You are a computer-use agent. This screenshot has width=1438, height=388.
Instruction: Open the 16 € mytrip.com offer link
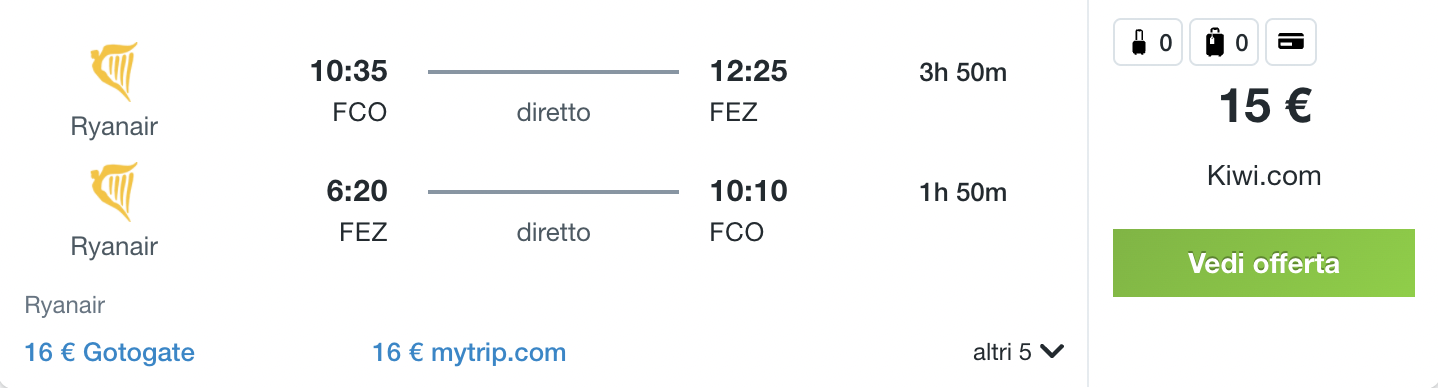469,352
